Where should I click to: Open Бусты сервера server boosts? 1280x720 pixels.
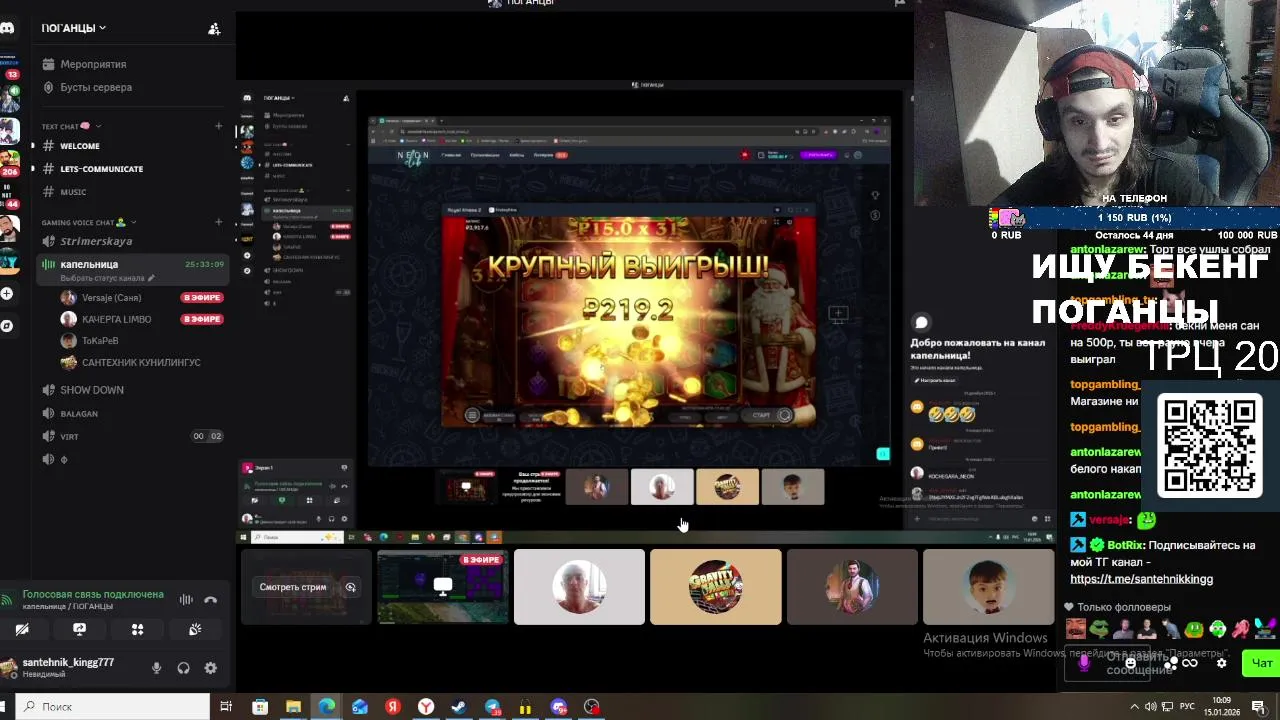[x=96, y=87]
